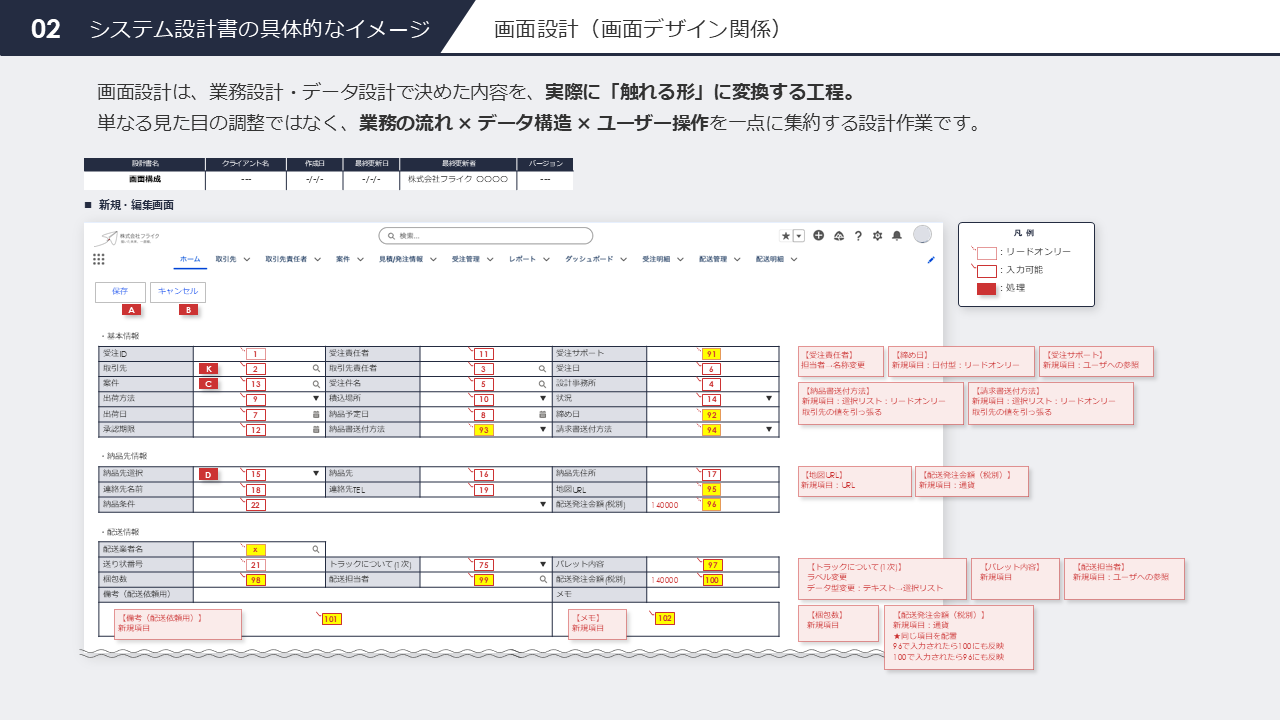
Task: Open the app launcher grid icon
Action: click(99, 259)
